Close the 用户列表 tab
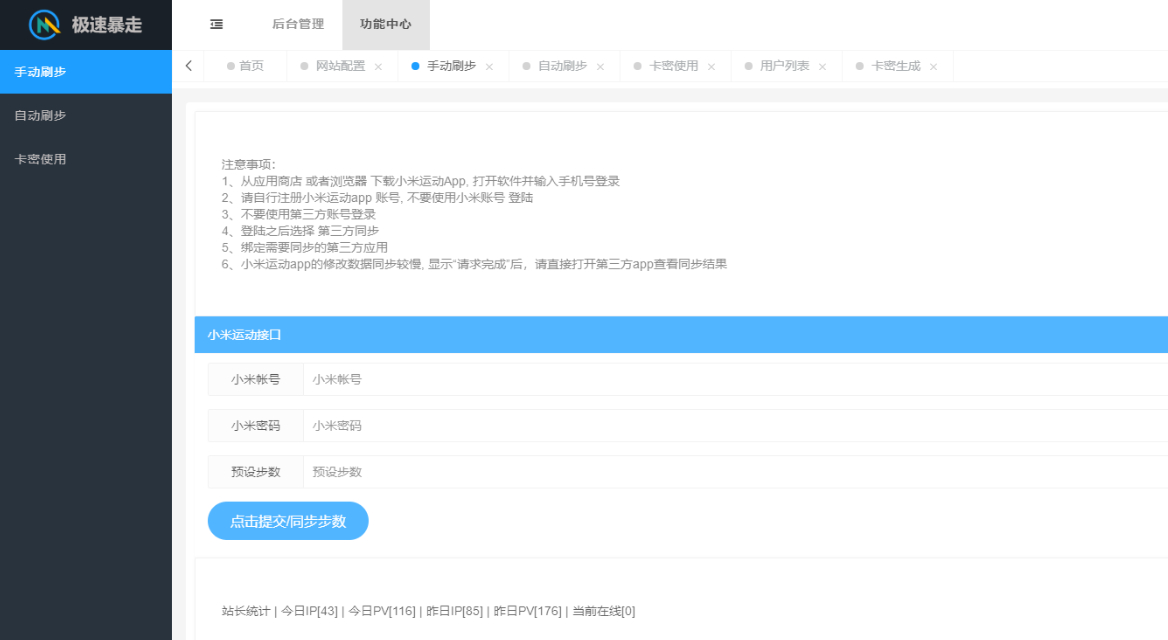This screenshot has height=640, width=1168. click(x=822, y=67)
